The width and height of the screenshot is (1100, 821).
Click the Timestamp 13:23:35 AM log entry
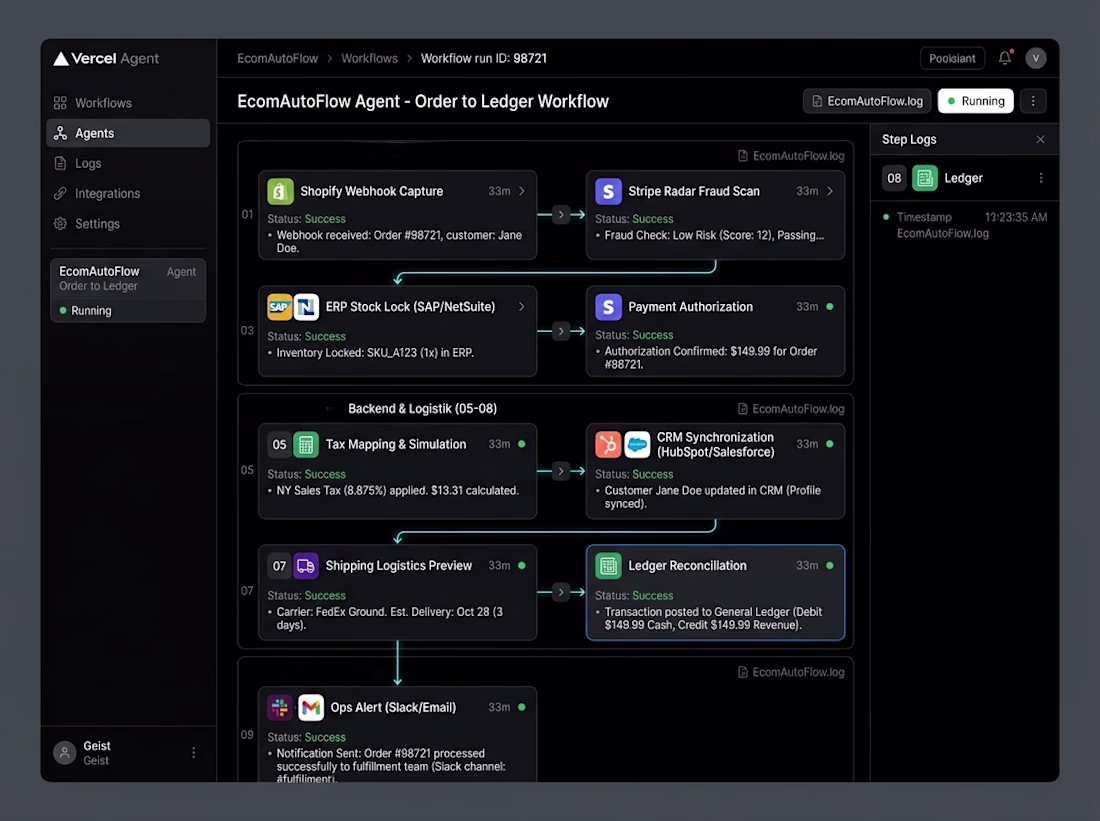click(x=965, y=225)
